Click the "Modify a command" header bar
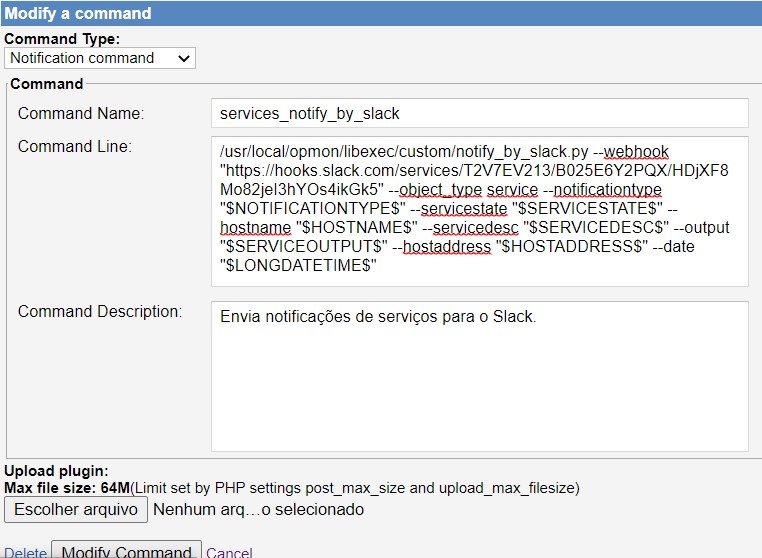The height and width of the screenshot is (558, 762). coord(380,14)
